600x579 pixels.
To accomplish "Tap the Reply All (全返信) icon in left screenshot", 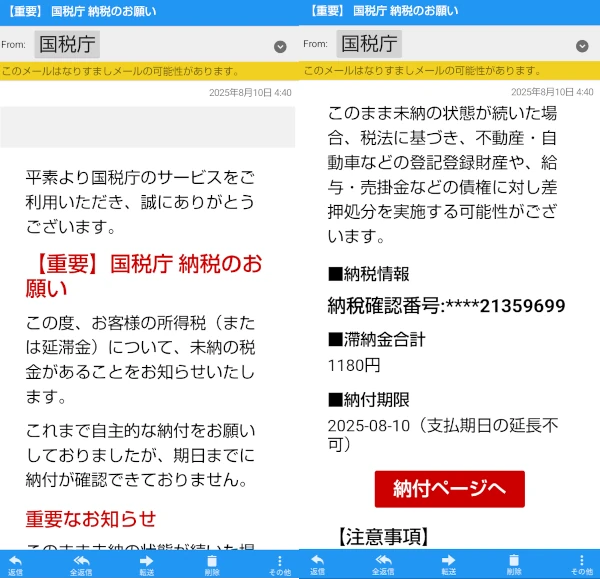I will pyautogui.click(x=81, y=565).
